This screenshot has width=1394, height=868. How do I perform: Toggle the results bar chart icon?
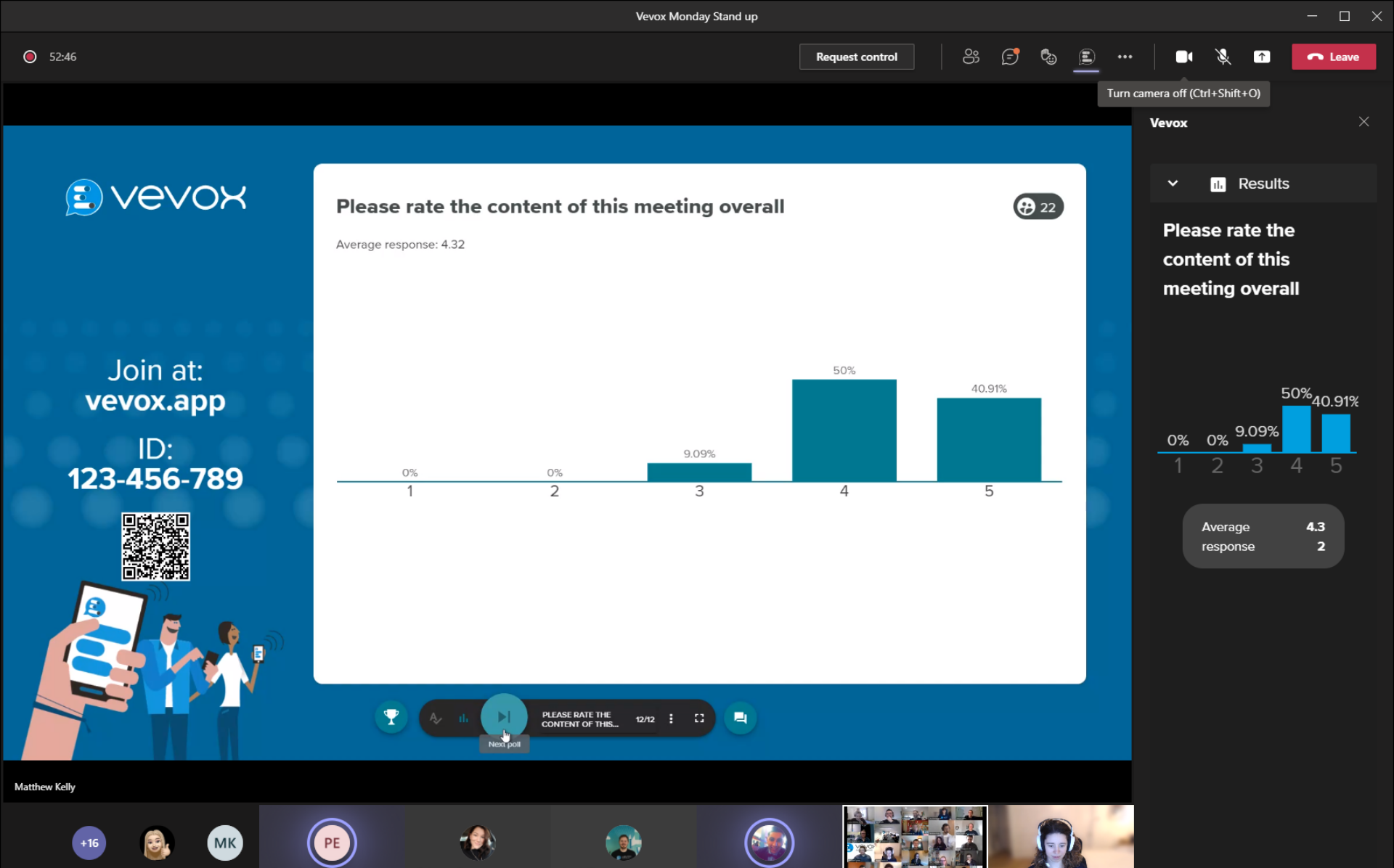click(x=463, y=718)
